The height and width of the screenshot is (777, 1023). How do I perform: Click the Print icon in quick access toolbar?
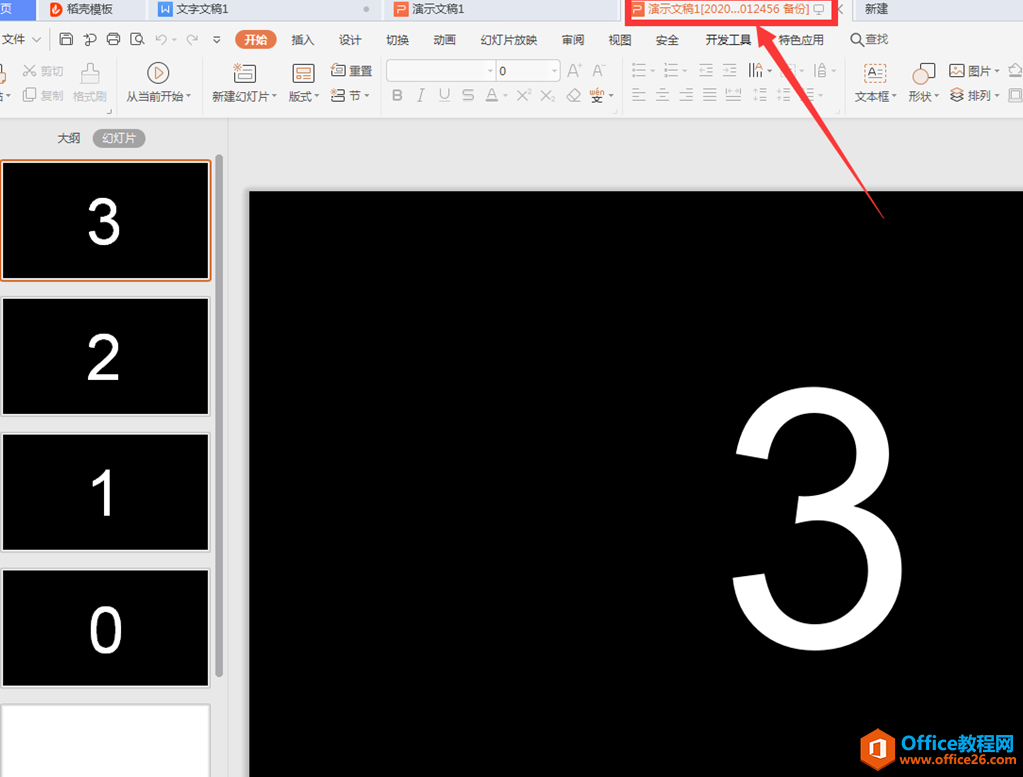point(113,40)
